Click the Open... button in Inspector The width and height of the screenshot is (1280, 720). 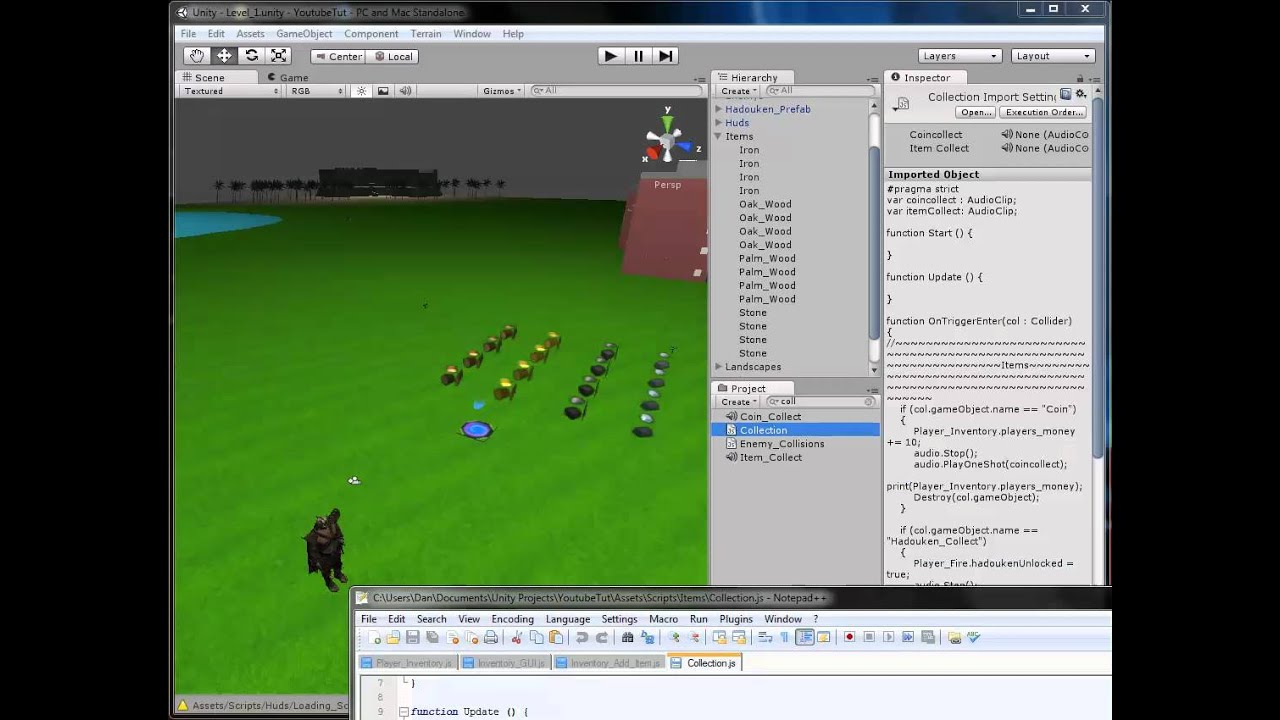(976, 112)
